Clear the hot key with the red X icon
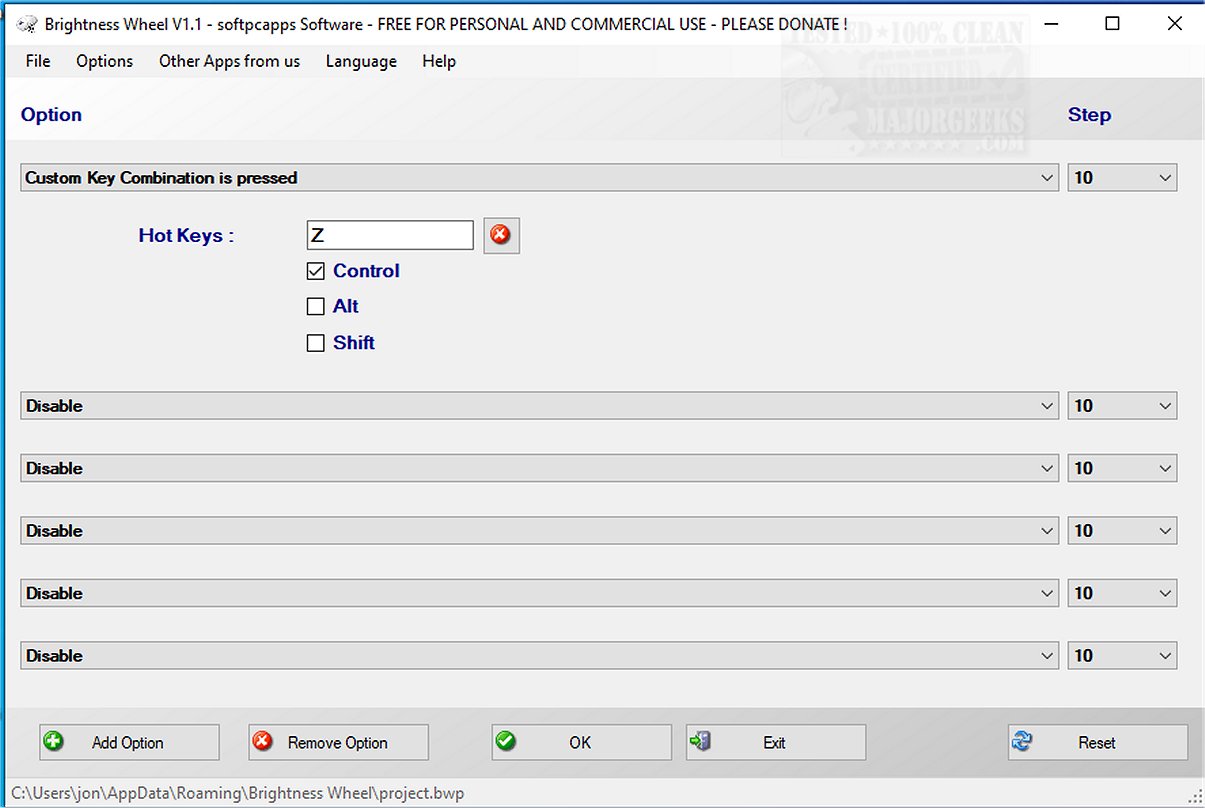This screenshot has height=808, width=1205. point(501,235)
